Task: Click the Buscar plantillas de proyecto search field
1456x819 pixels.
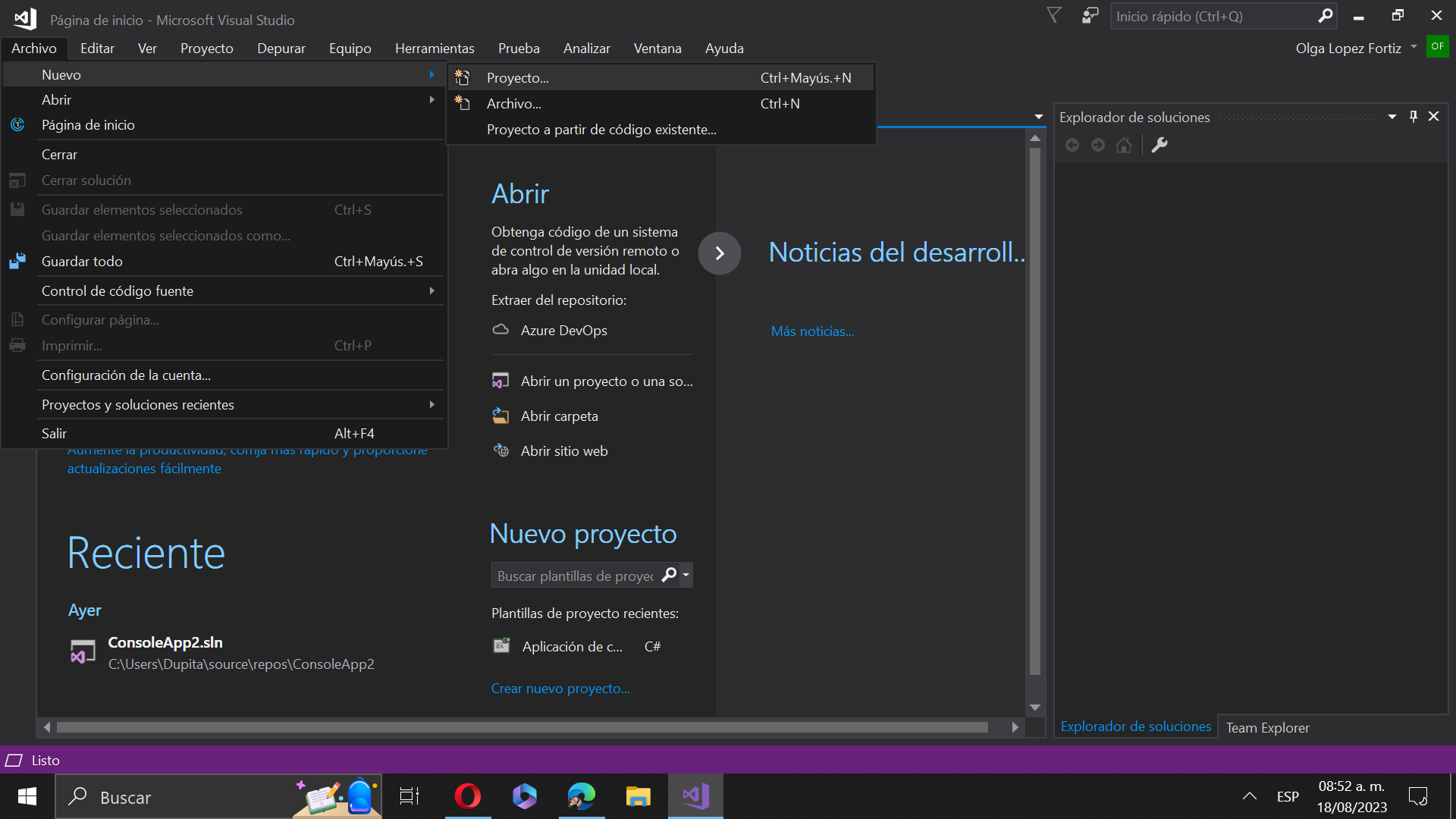Action: click(x=575, y=576)
